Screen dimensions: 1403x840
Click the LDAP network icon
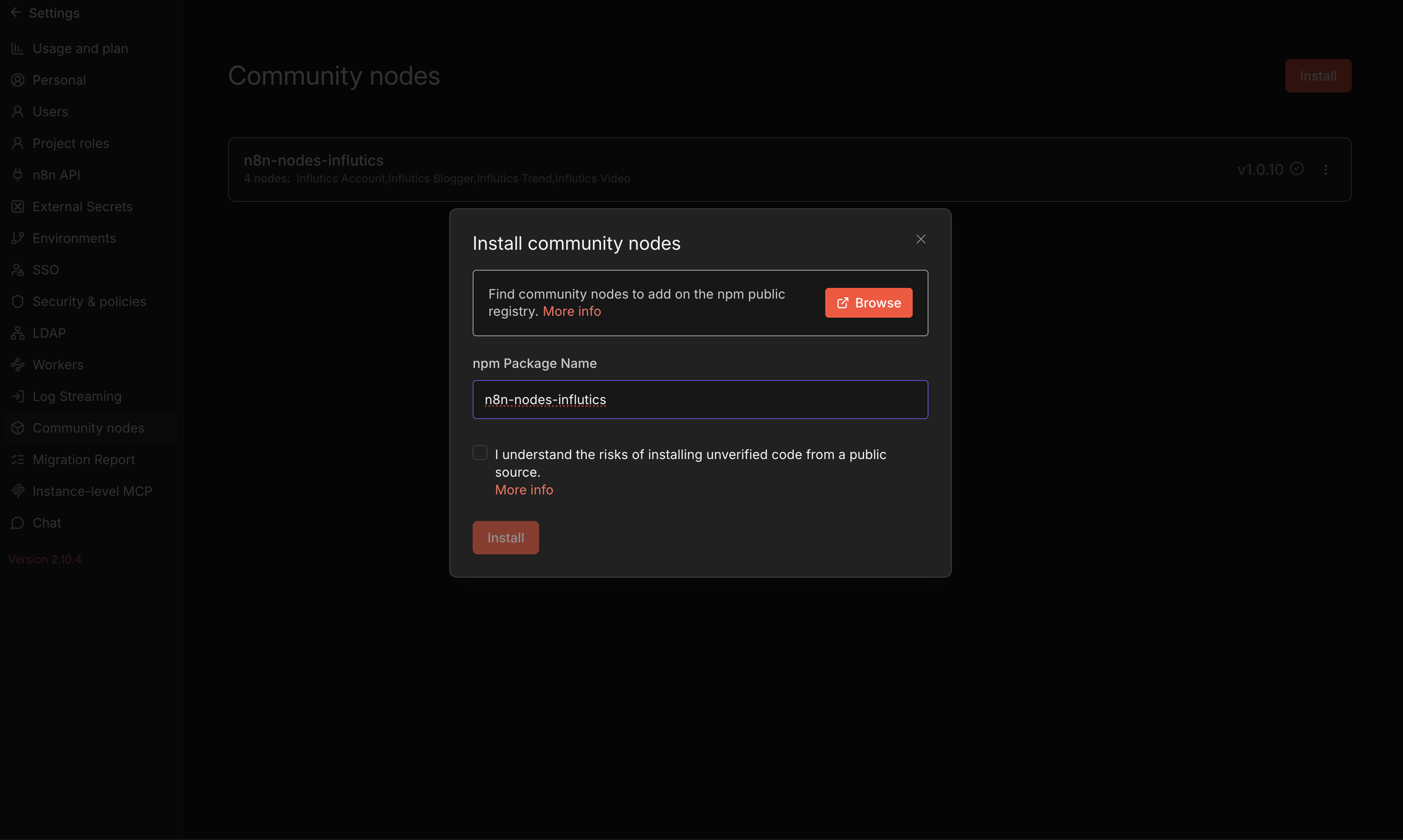tap(18, 333)
